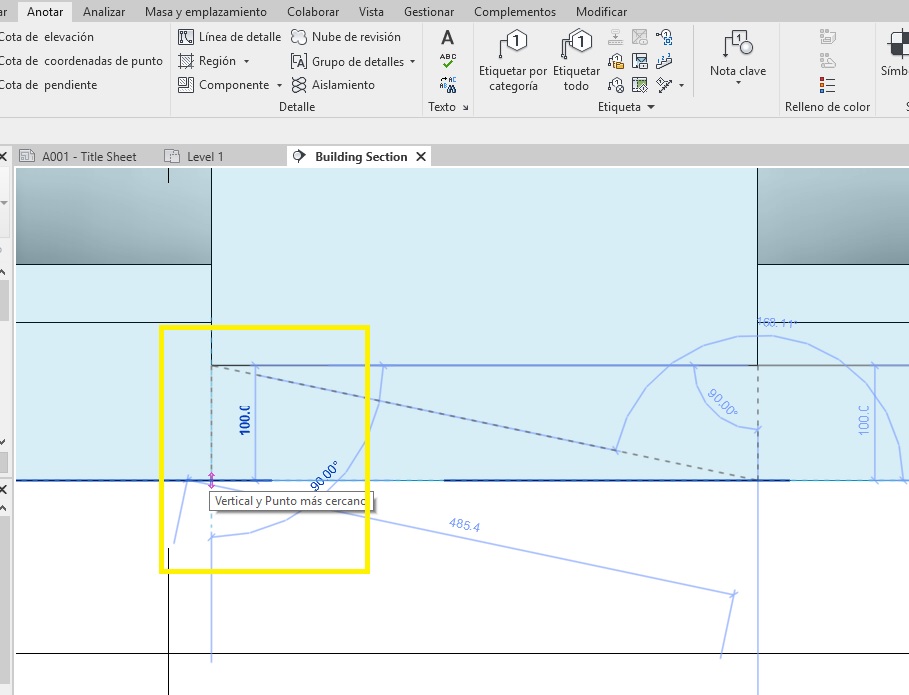Expand the Componente dropdown arrow
The image size is (909, 695).
tap(280, 86)
